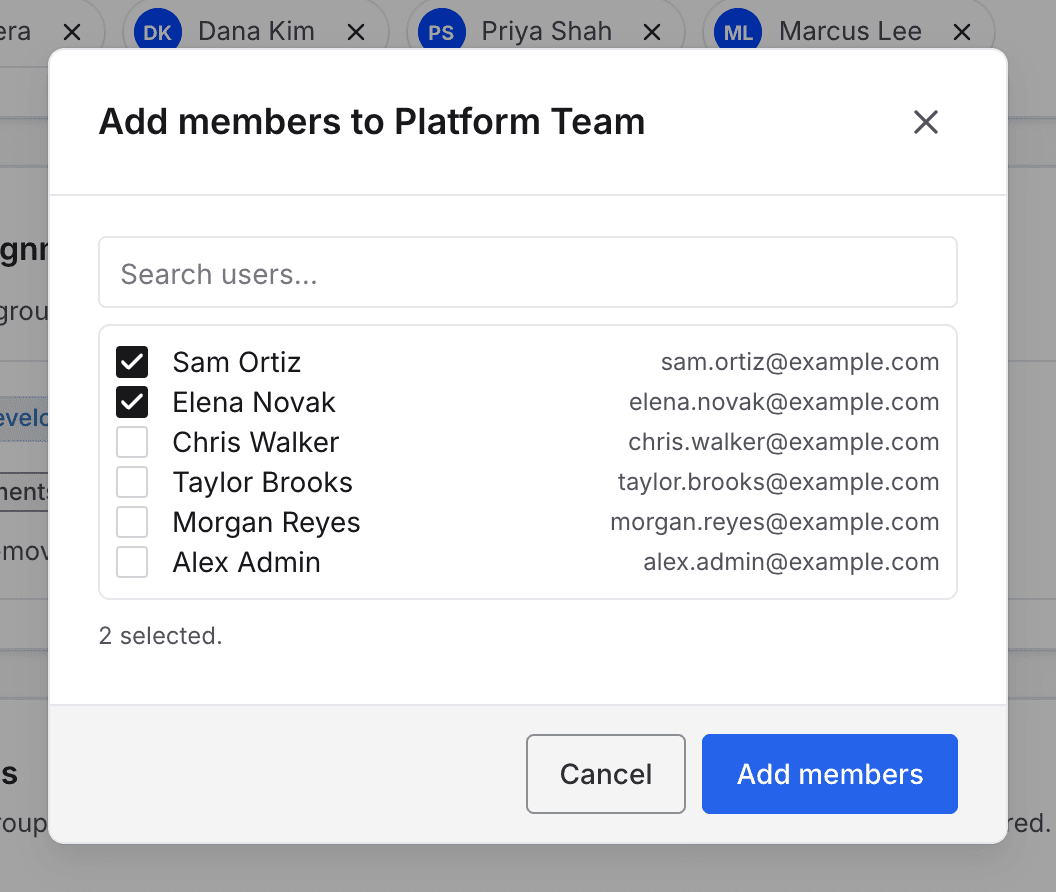Remove Priya Shah chip

(651, 32)
